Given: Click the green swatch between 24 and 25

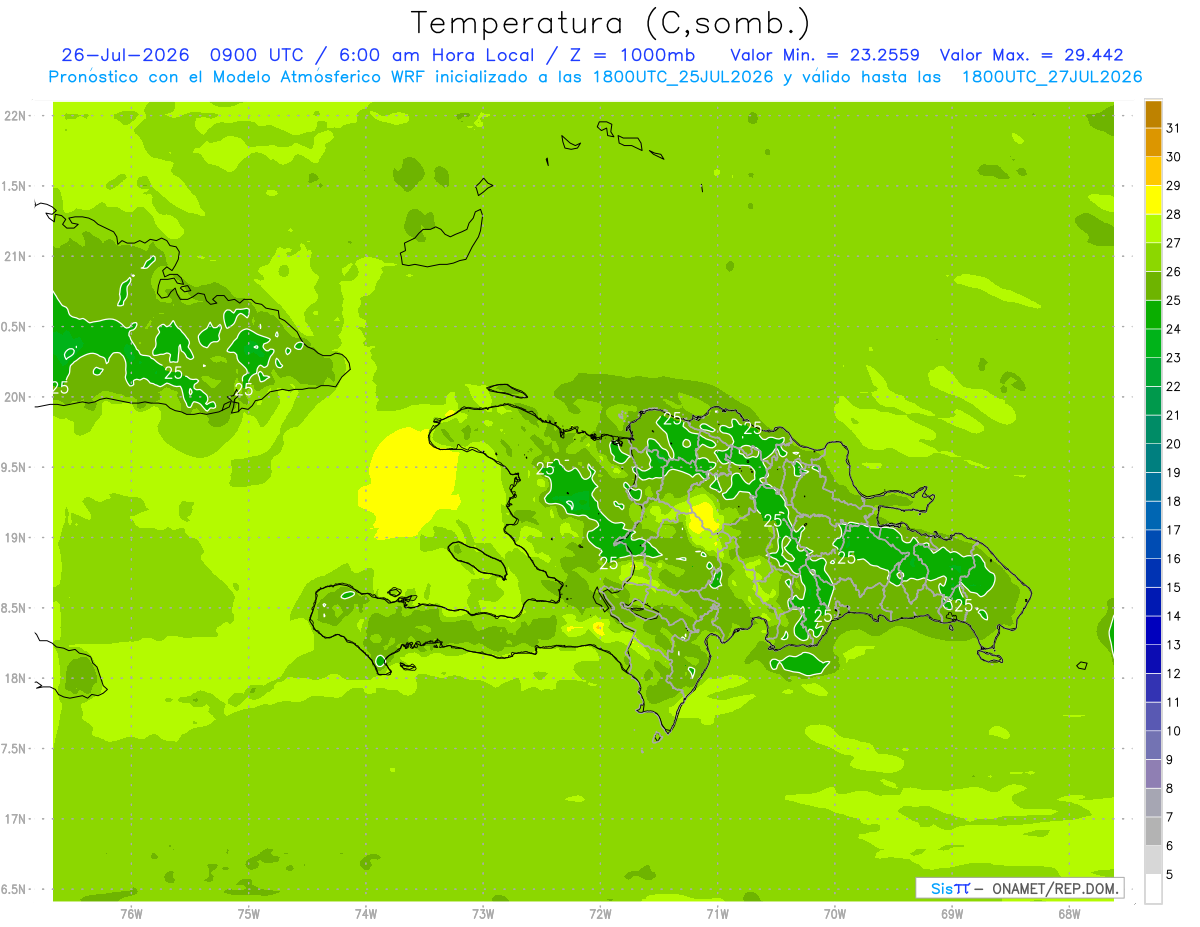Looking at the screenshot, I should (1153, 315).
